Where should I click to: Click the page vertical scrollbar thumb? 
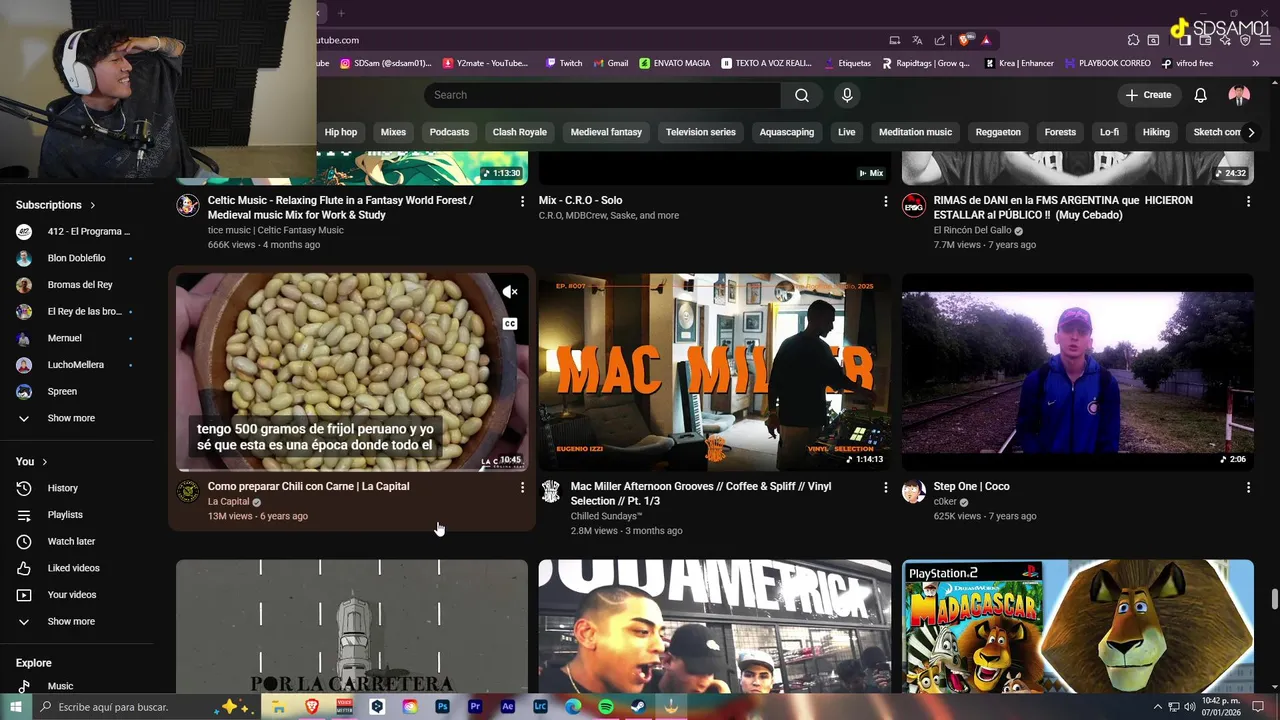pyautogui.click(x=1274, y=600)
